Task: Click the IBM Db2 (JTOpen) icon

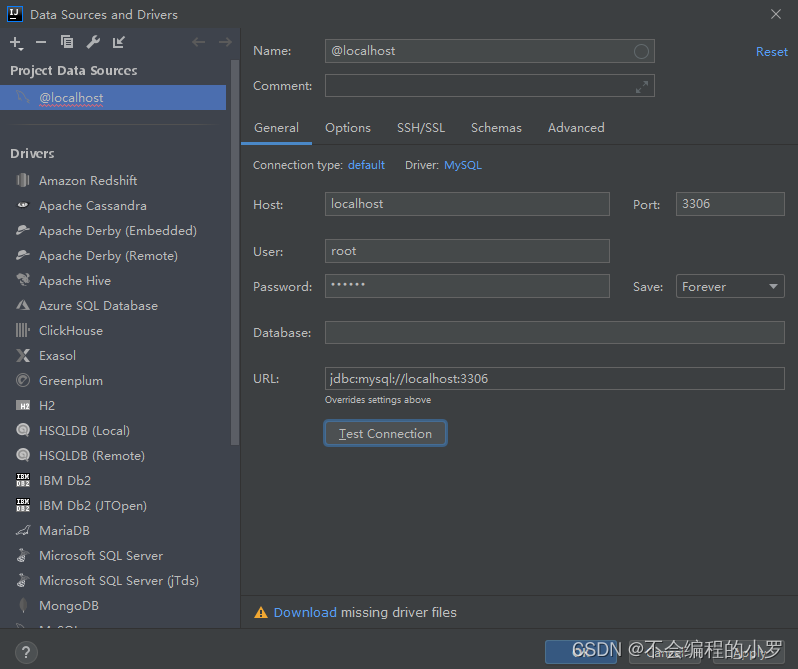Action: point(22,505)
